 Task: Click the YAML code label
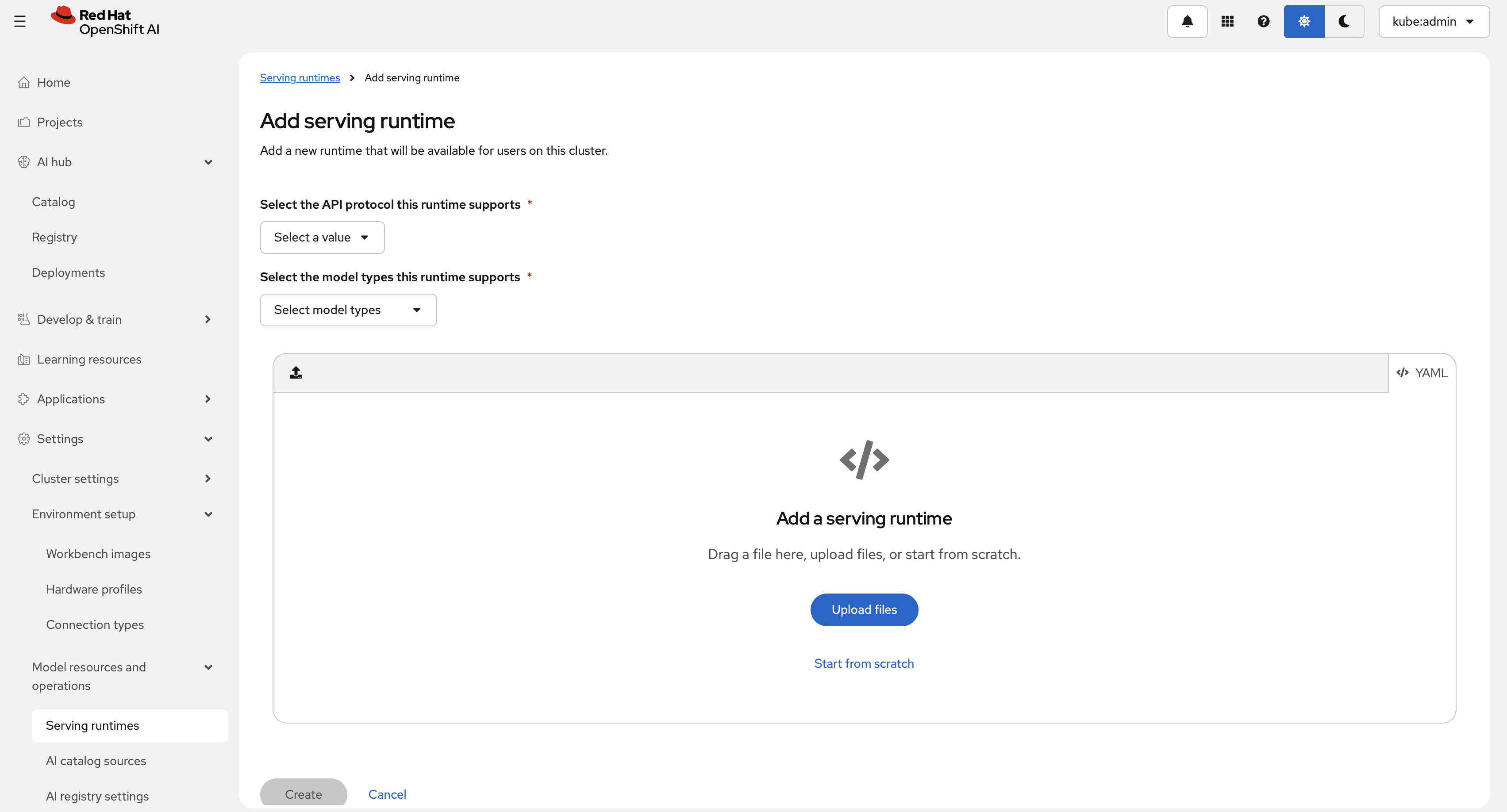pos(1422,373)
